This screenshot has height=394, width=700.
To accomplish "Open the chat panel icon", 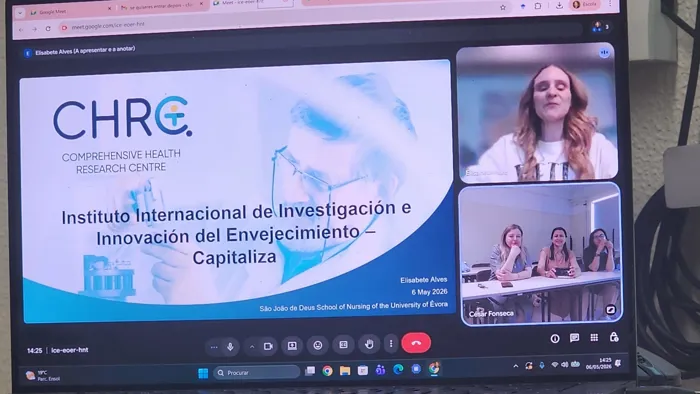I will [575, 338].
